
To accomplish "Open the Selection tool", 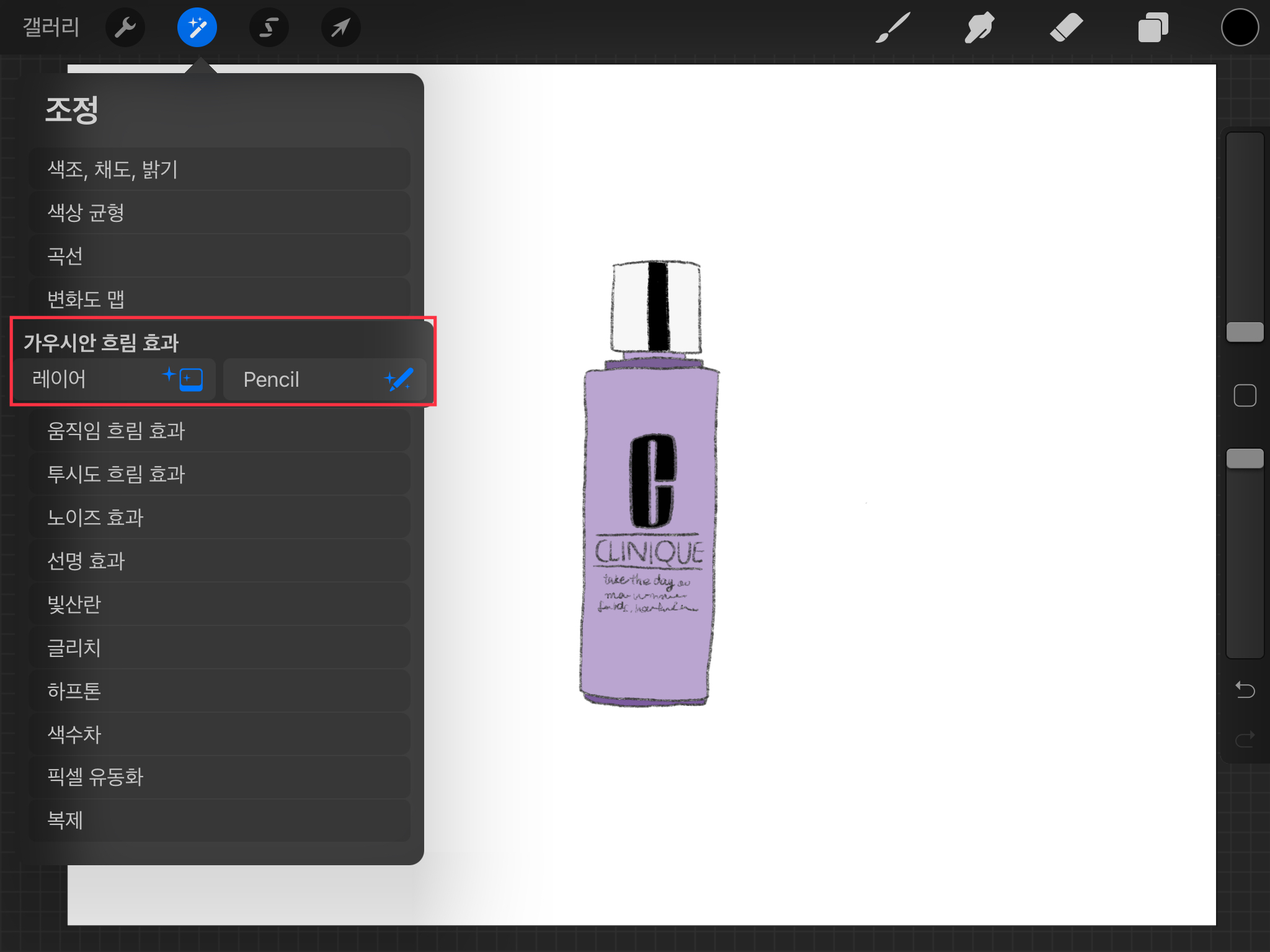I will click(269, 28).
